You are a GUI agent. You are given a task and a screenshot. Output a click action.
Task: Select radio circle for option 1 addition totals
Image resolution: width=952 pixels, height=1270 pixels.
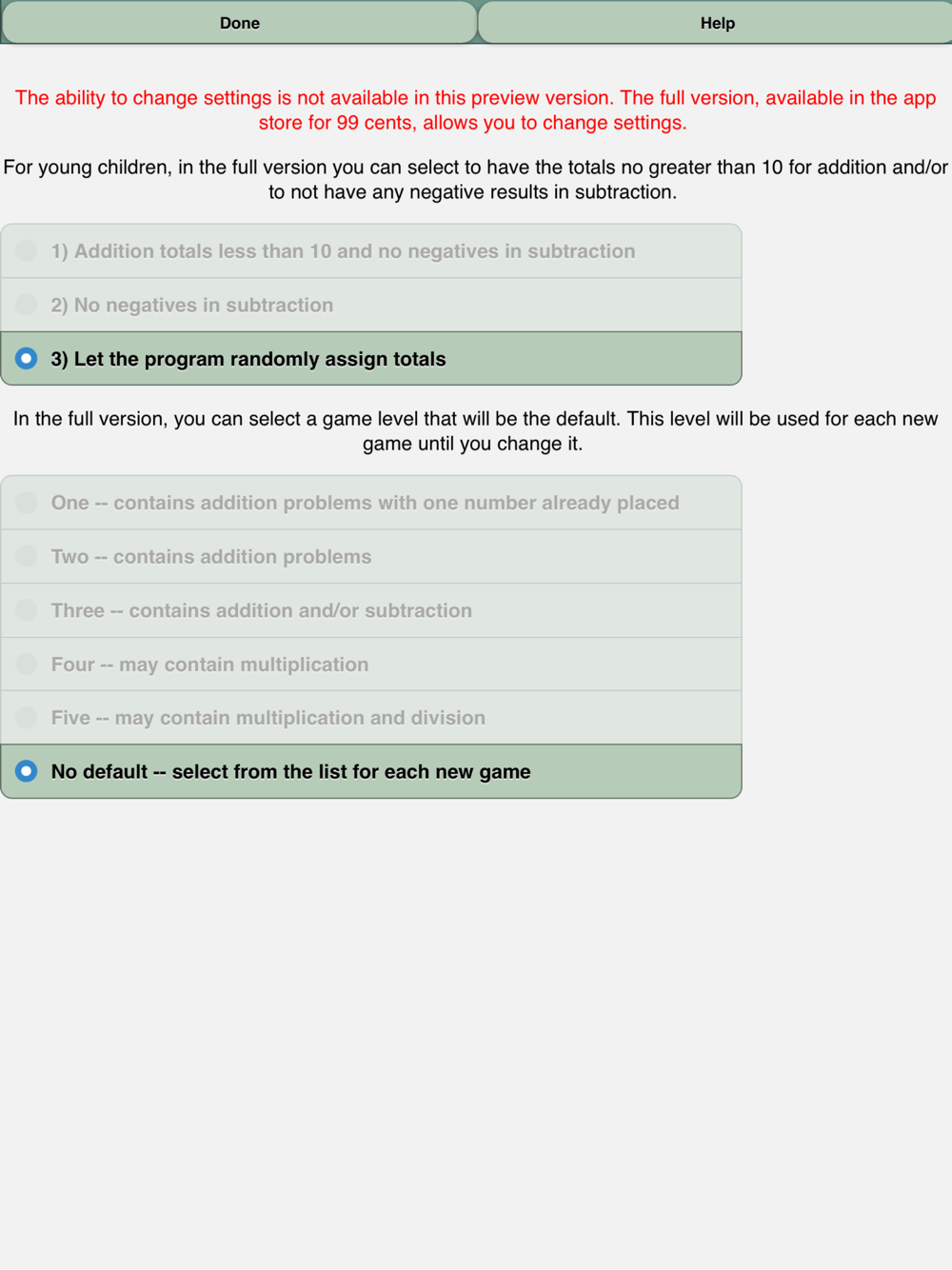tap(27, 250)
